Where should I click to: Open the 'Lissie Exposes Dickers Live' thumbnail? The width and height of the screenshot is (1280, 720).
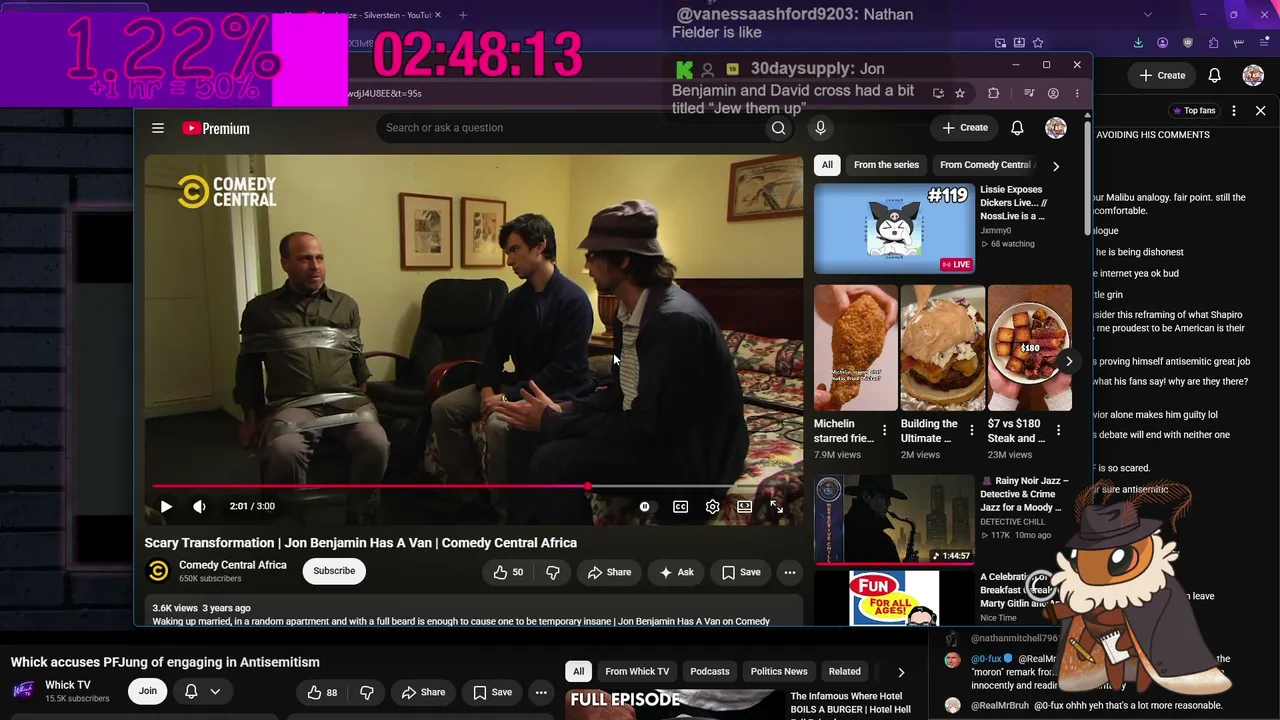894,228
